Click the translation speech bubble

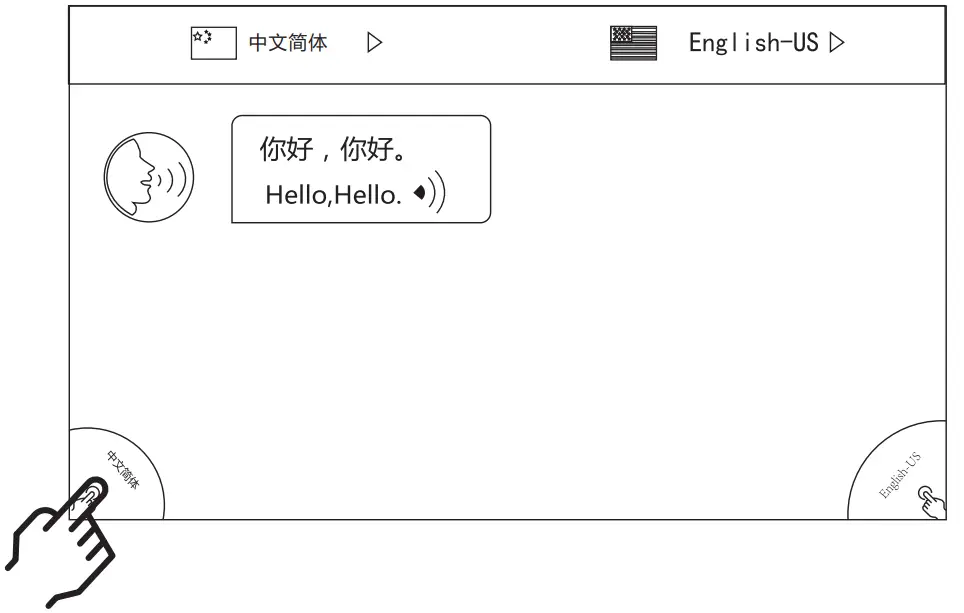click(360, 168)
